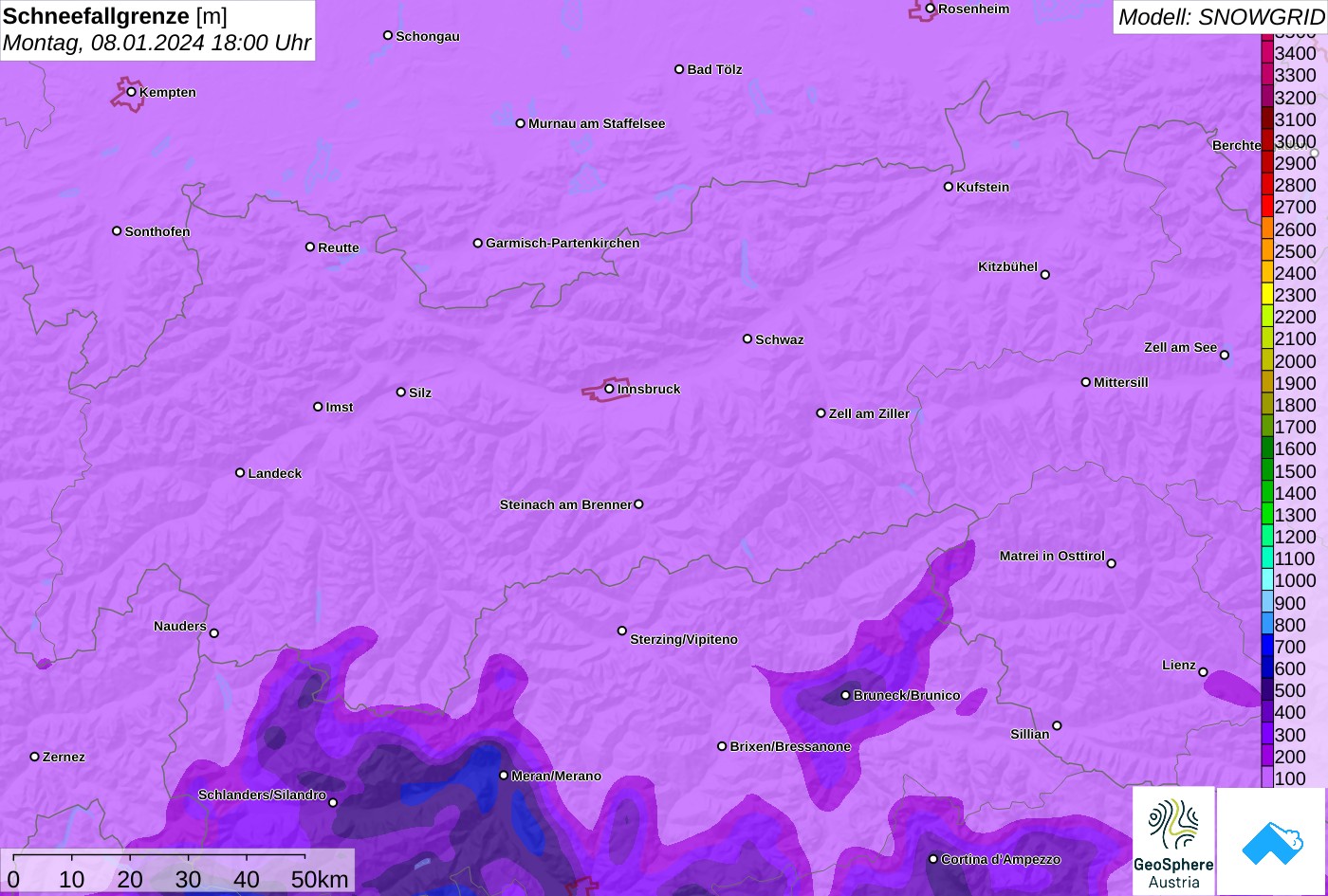This screenshot has width=1328, height=896.
Task: Click the Silz town label
Action: 420,393
